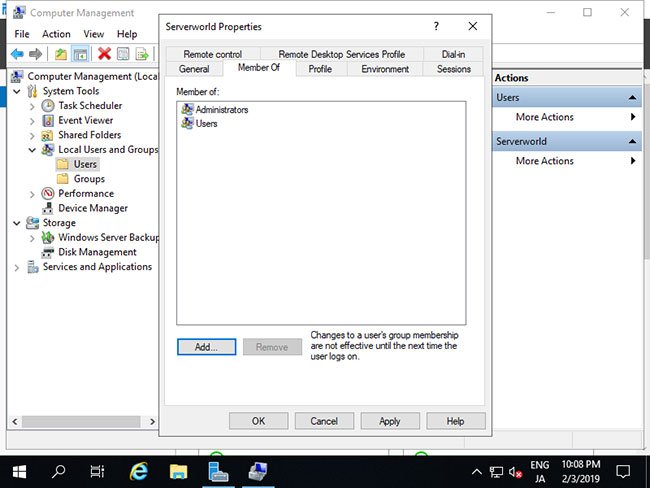Click the dialog Help button

point(456,421)
